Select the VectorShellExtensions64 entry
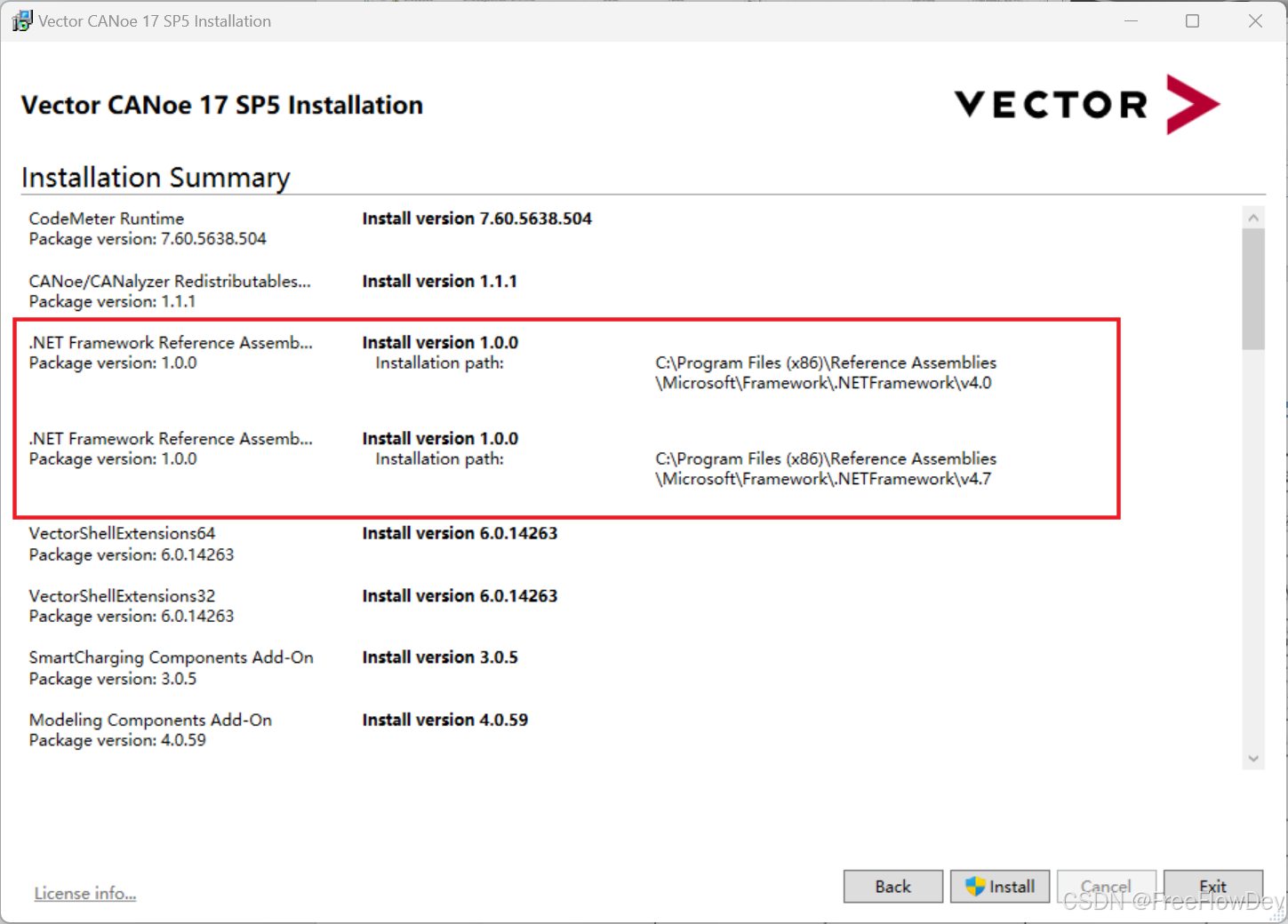The image size is (1288, 924). pyautogui.click(x=122, y=534)
